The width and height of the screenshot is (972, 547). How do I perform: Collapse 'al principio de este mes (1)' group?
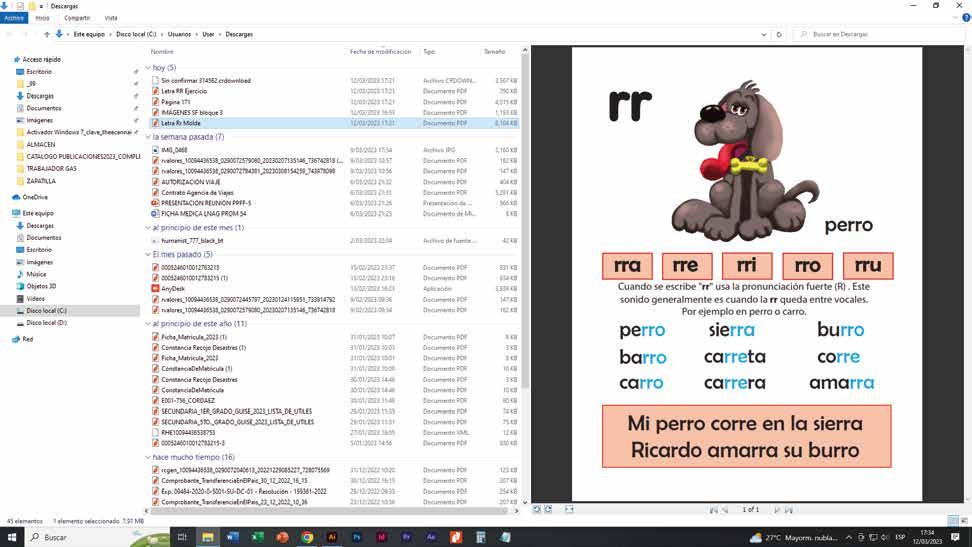click(148, 228)
